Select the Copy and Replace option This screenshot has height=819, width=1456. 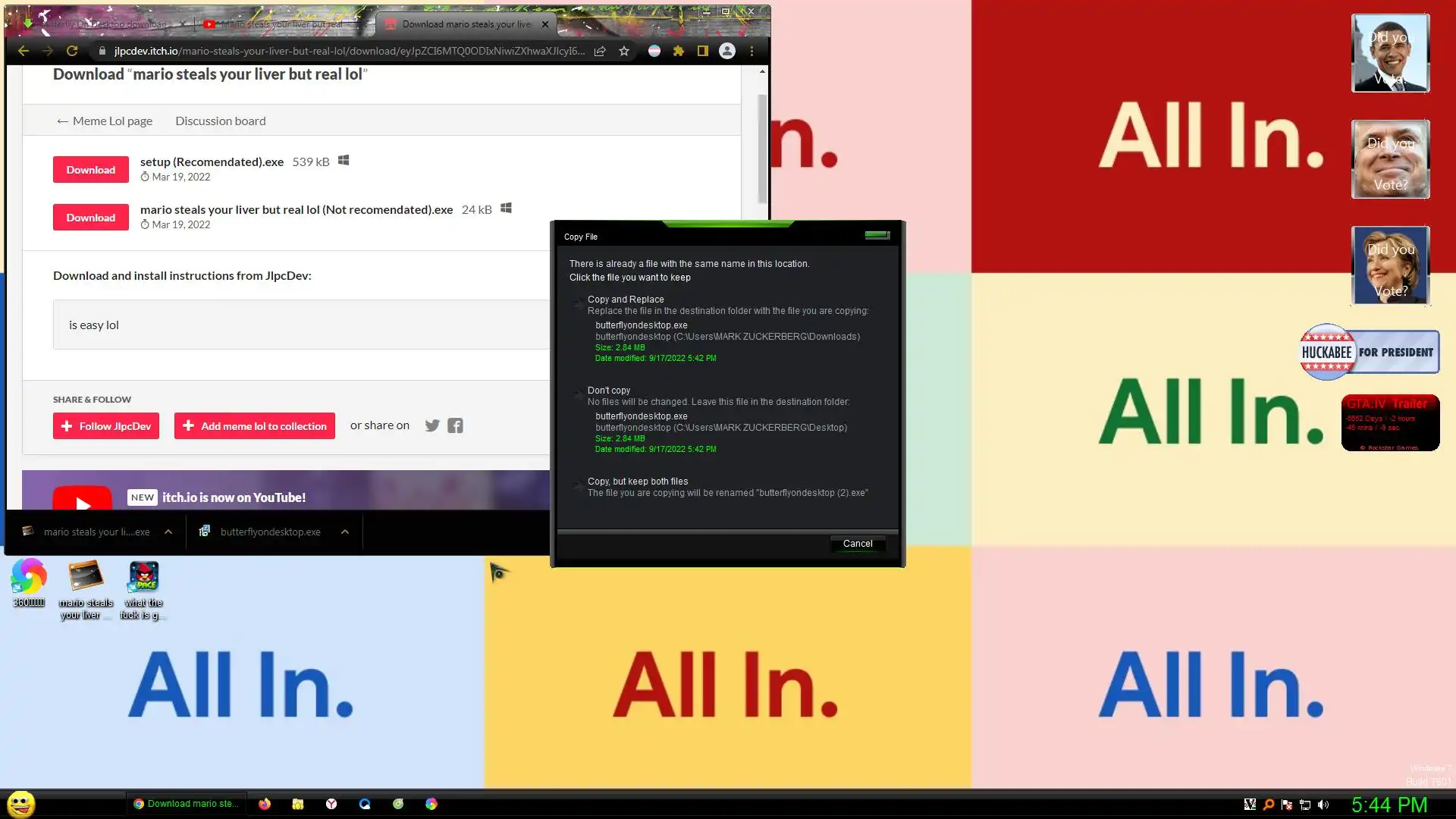pos(626,300)
